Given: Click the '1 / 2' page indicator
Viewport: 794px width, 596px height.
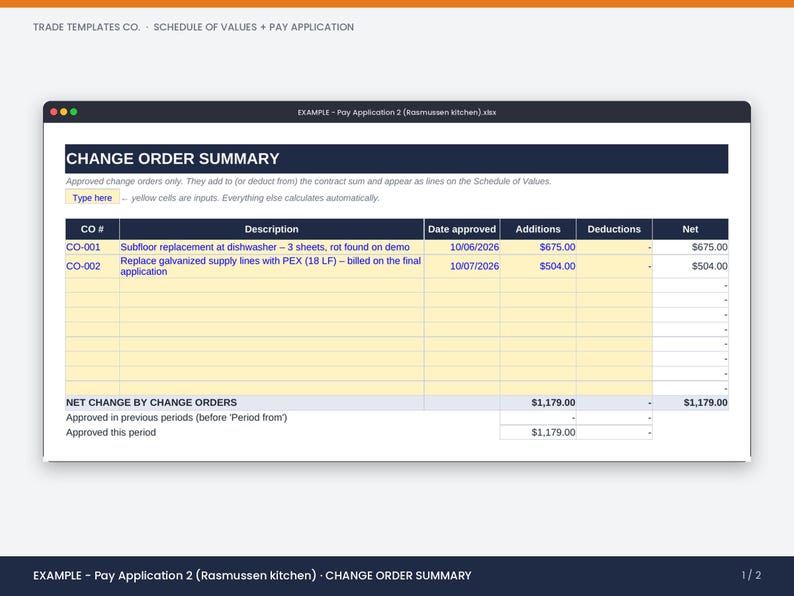Looking at the screenshot, I should [x=751, y=575].
